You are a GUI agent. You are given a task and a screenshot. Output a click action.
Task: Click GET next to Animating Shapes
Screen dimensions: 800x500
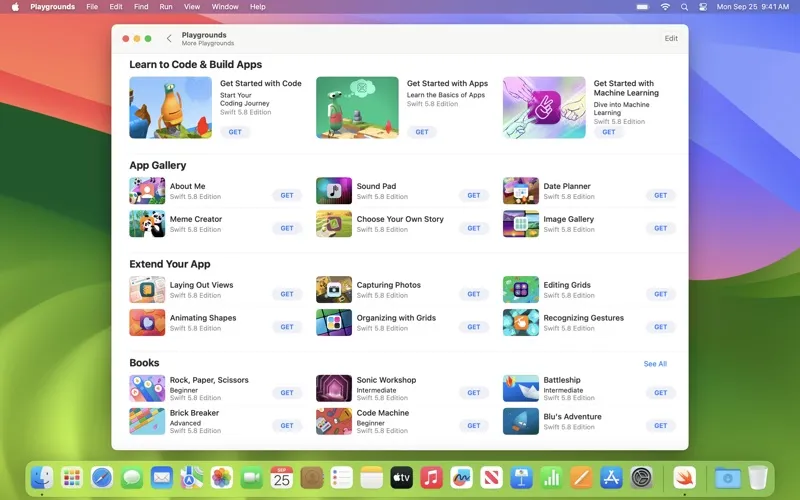[x=287, y=327]
